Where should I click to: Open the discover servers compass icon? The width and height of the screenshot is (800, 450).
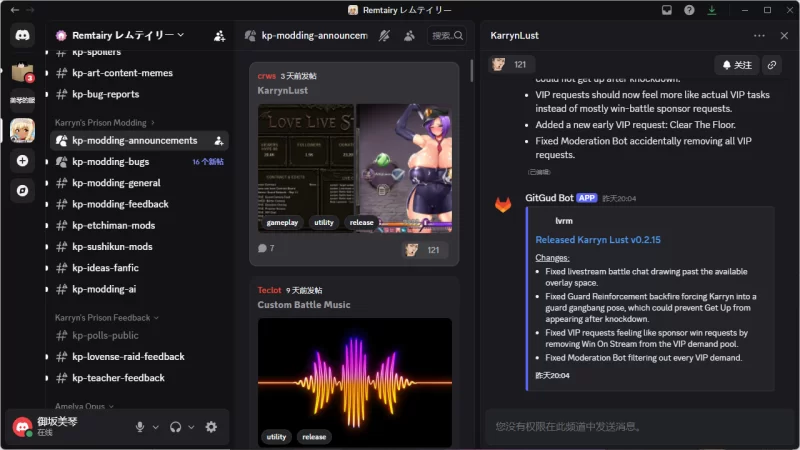[22, 190]
